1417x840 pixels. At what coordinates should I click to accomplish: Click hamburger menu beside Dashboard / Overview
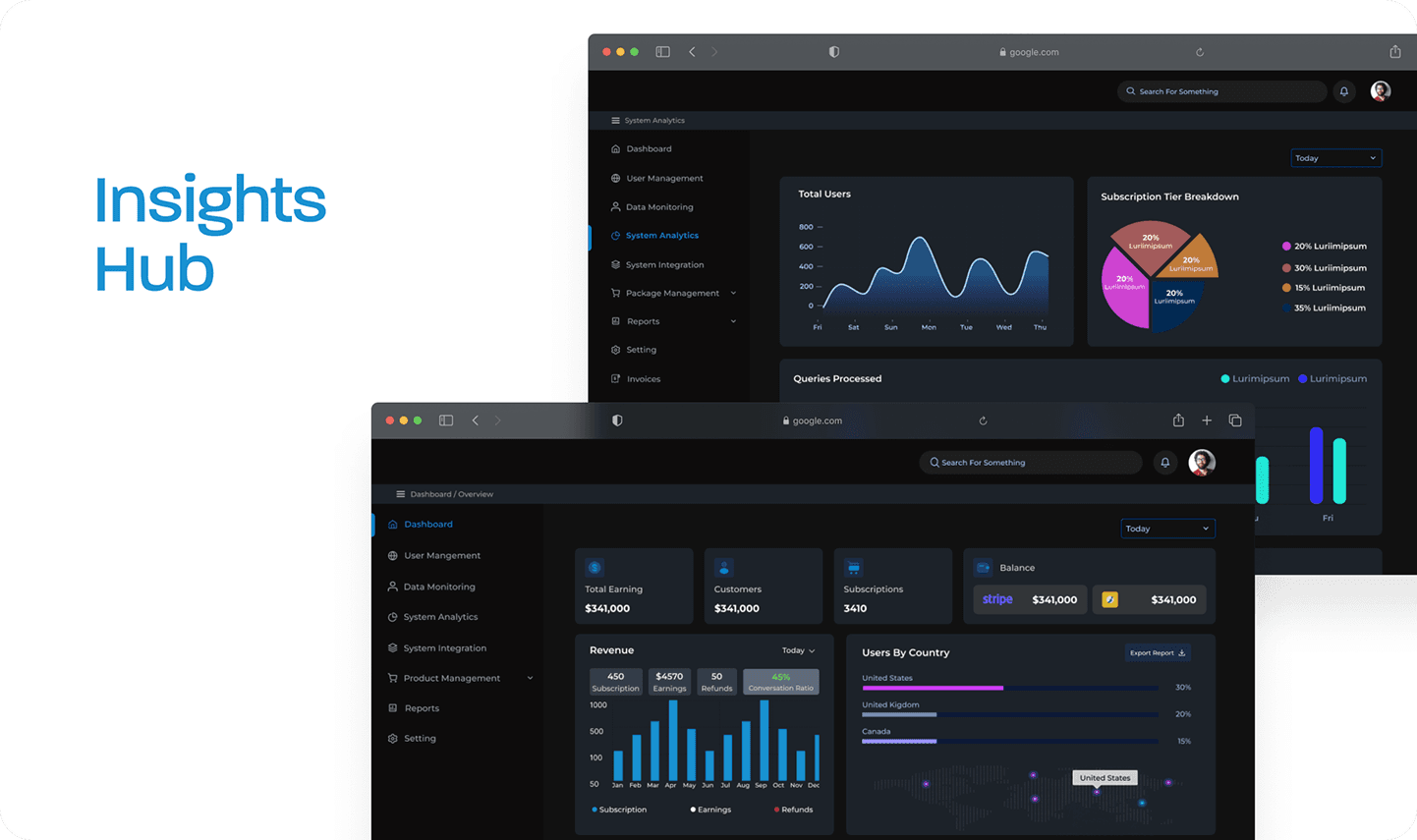click(400, 494)
